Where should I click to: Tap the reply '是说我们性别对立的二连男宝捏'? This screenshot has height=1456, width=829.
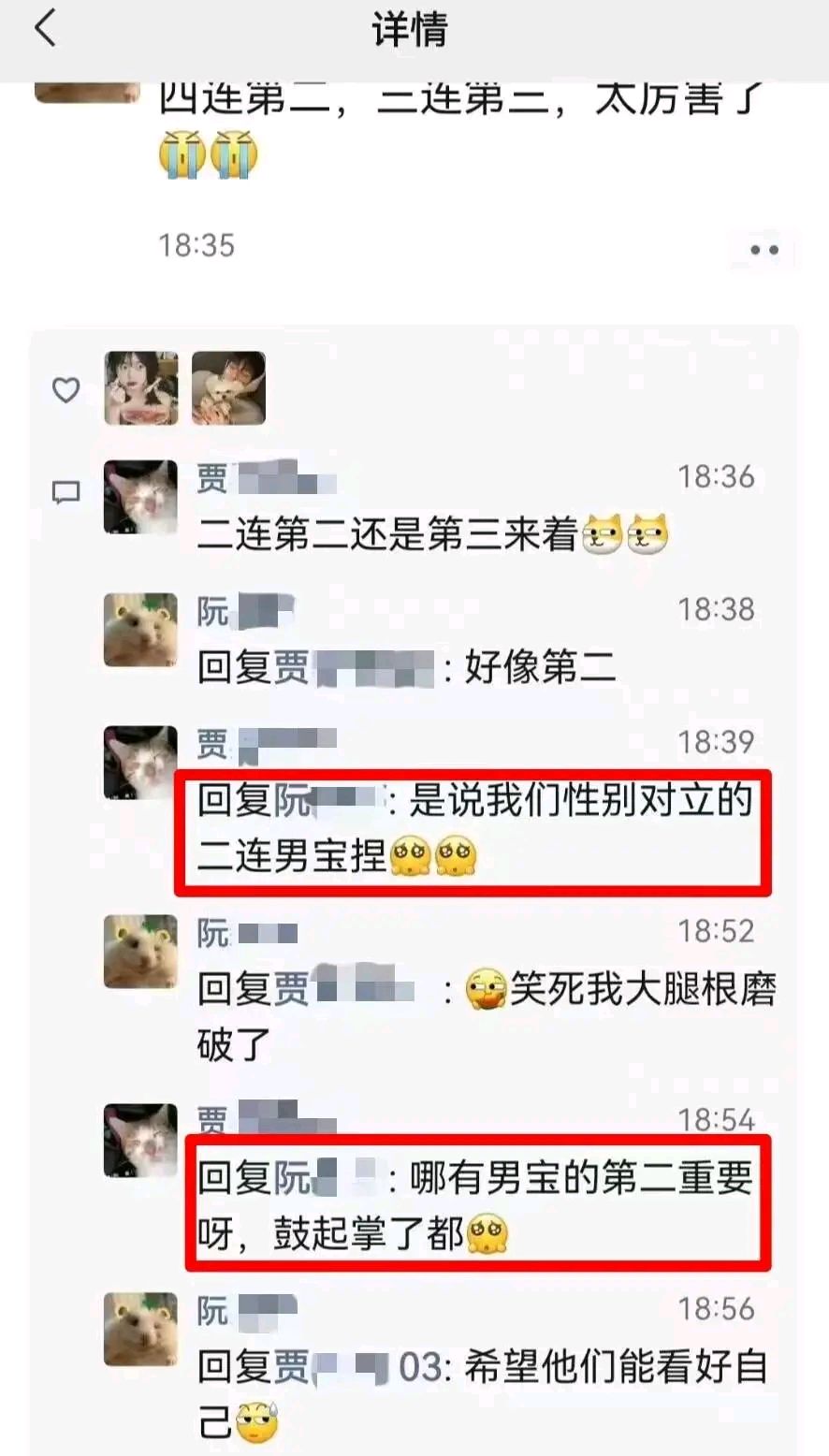[475, 829]
